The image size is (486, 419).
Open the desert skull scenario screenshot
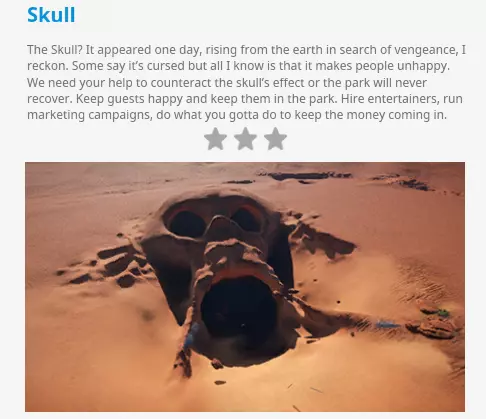point(245,287)
